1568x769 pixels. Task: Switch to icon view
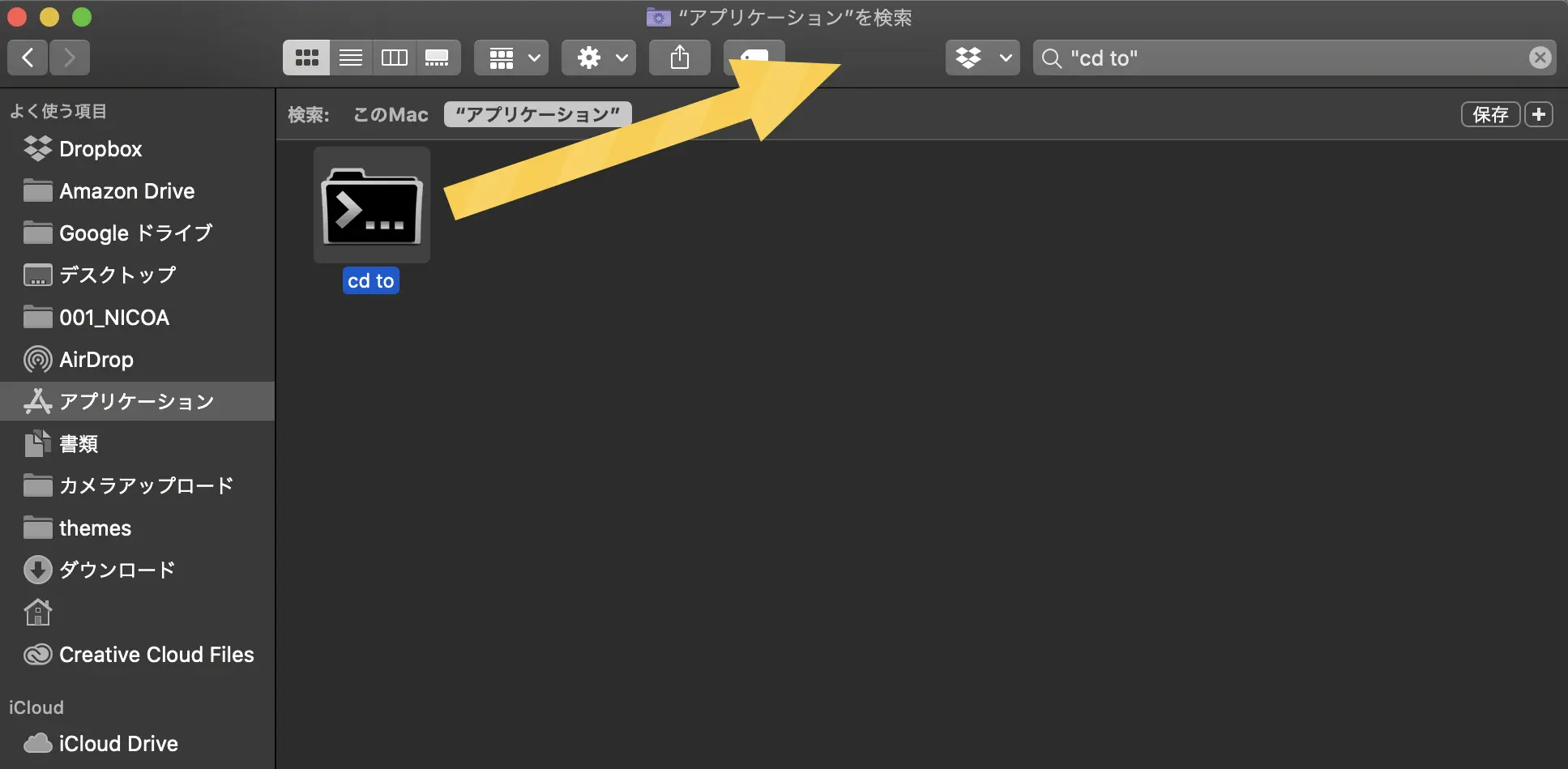click(306, 58)
